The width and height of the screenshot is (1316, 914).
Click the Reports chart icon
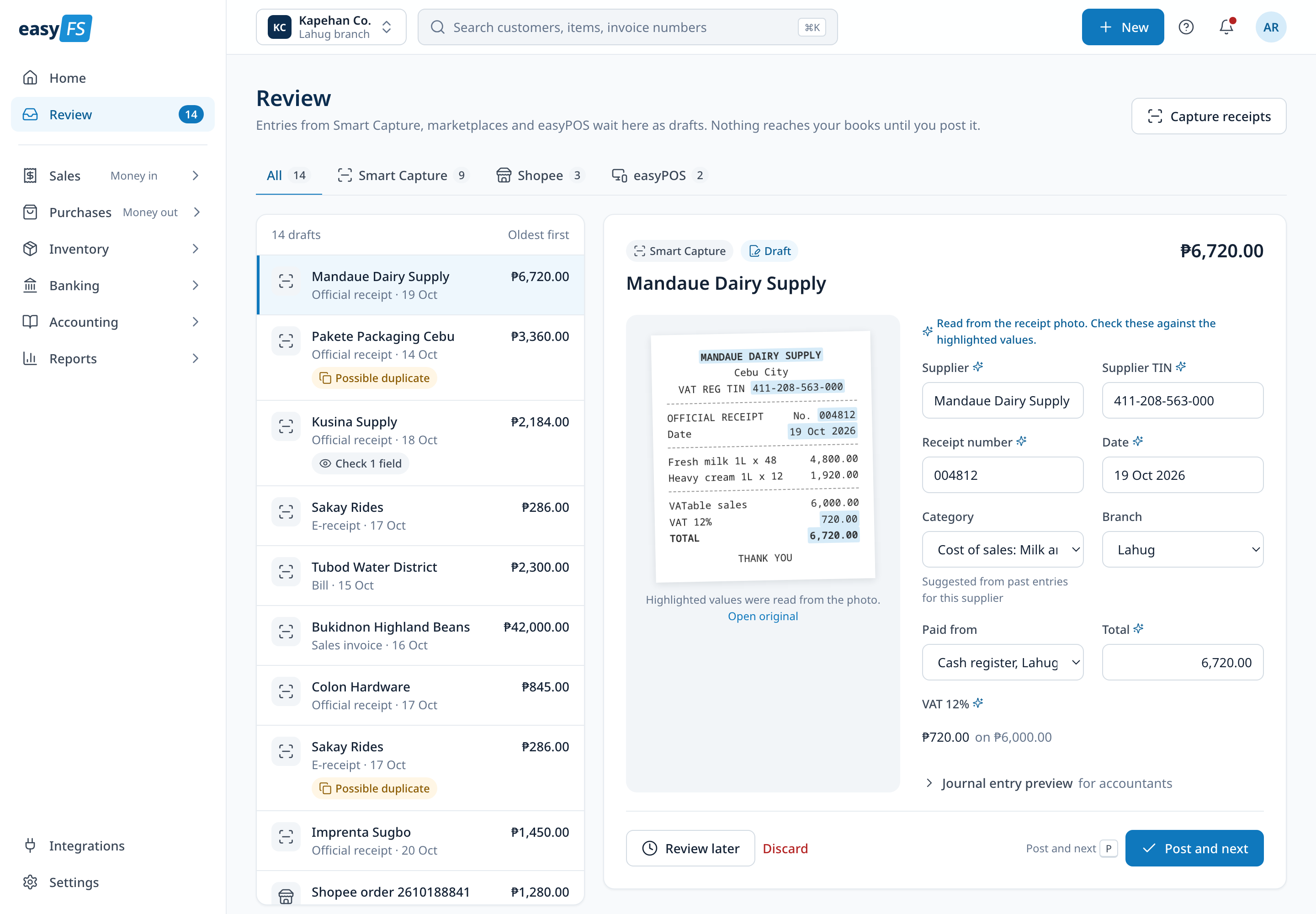(x=30, y=358)
